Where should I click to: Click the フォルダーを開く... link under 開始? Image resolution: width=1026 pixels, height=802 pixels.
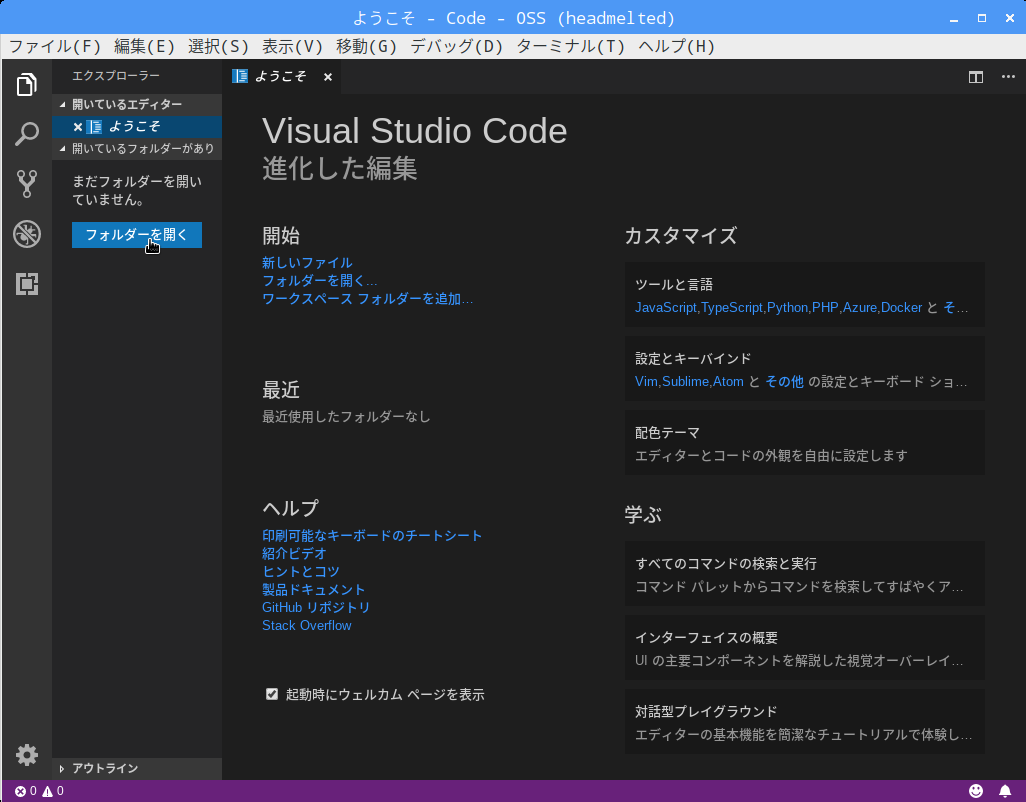(x=319, y=281)
